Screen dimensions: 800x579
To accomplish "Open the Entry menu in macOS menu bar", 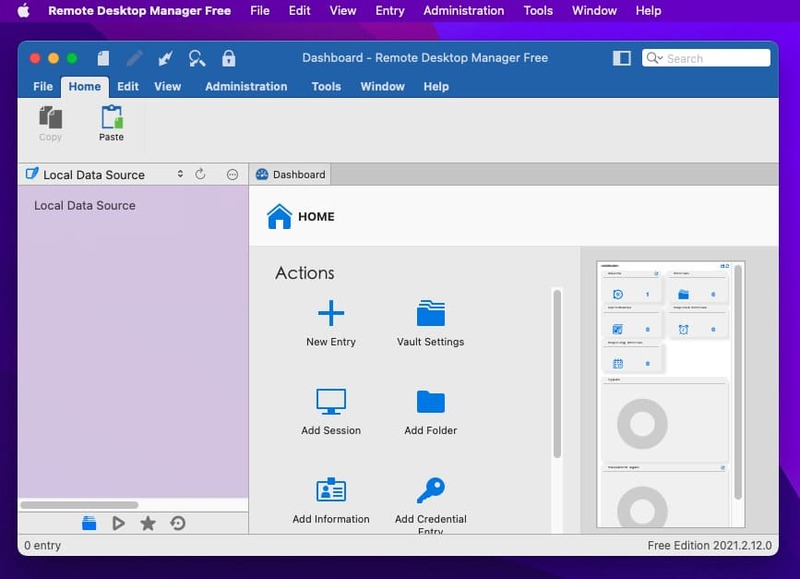I will pos(390,11).
